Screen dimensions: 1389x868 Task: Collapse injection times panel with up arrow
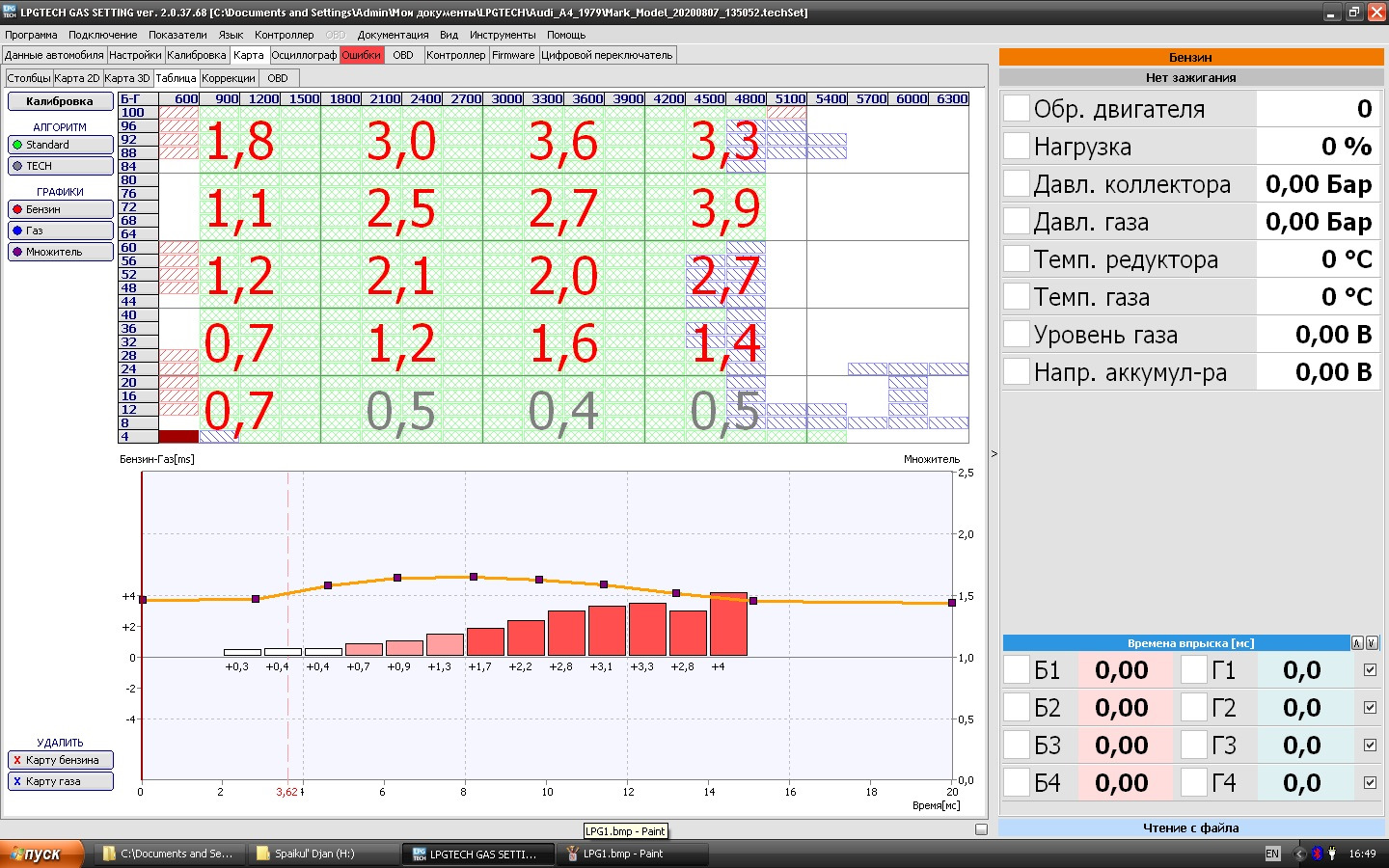click(1357, 643)
